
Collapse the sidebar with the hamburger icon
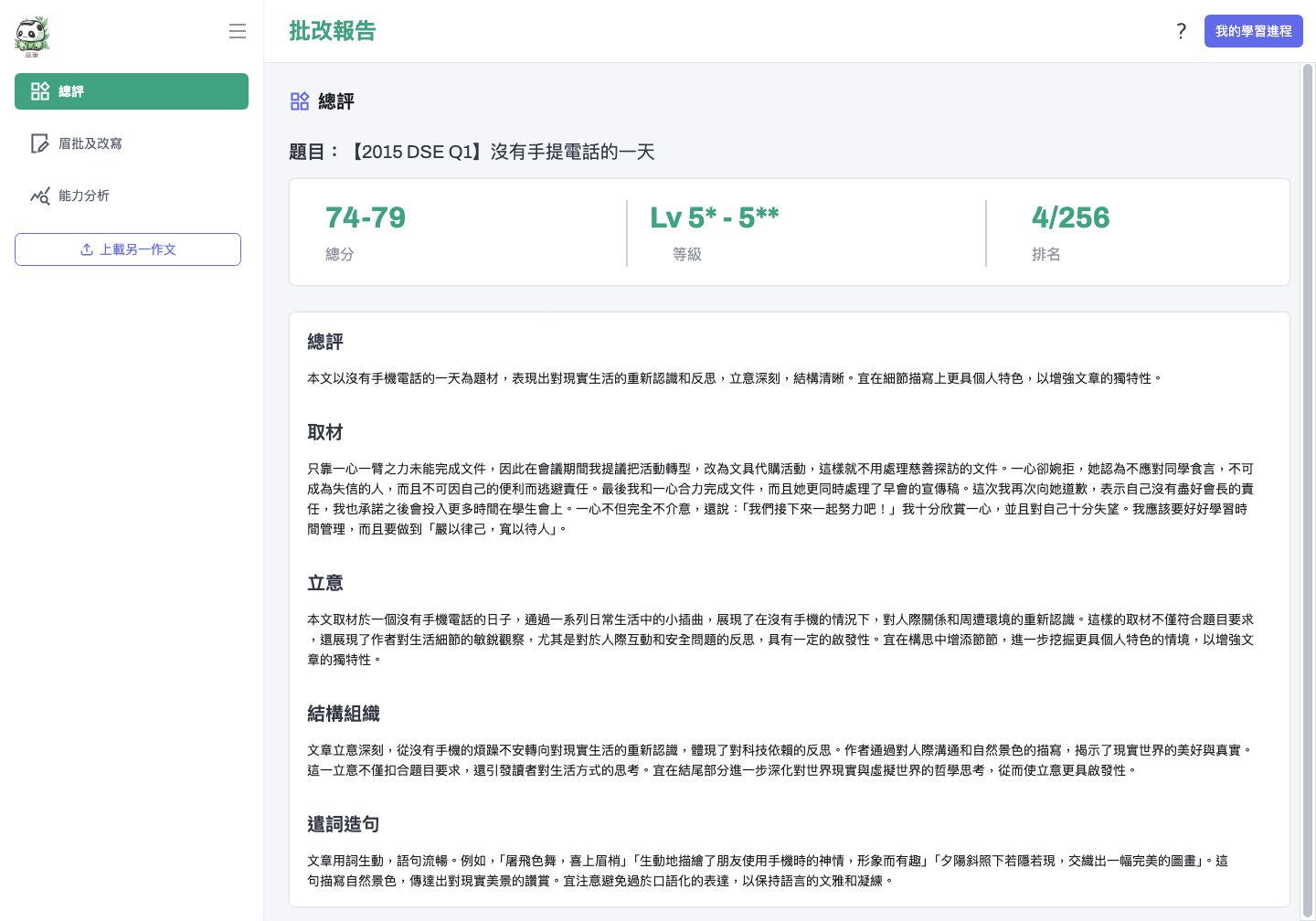point(238,31)
